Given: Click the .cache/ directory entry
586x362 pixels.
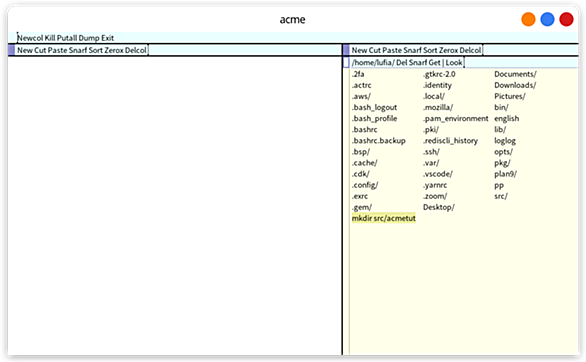Looking at the screenshot, I should coord(364,163).
